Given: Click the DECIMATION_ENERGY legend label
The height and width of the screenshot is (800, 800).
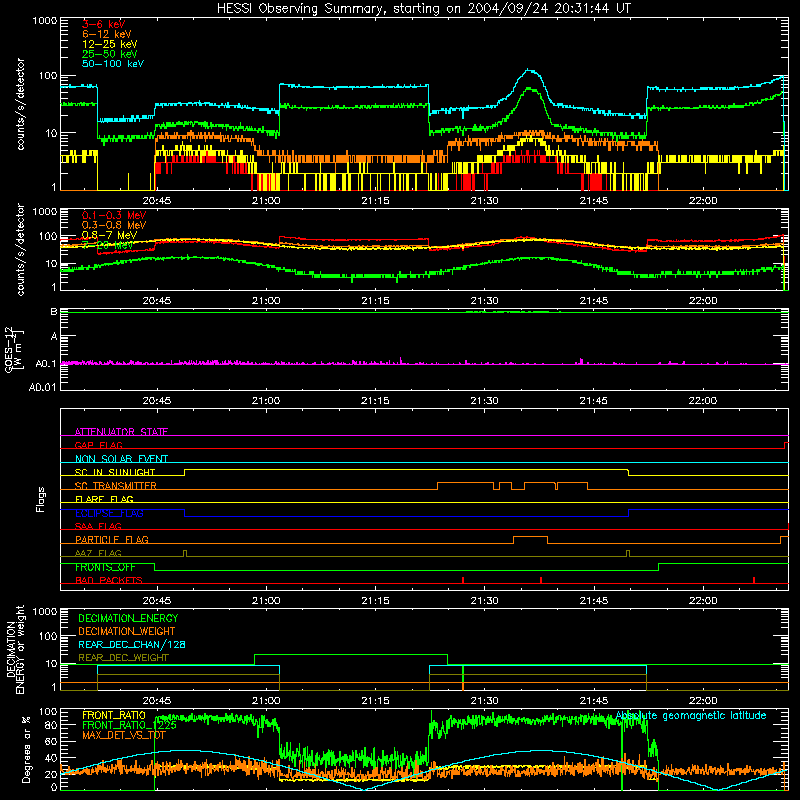Looking at the screenshot, I should [128, 618].
